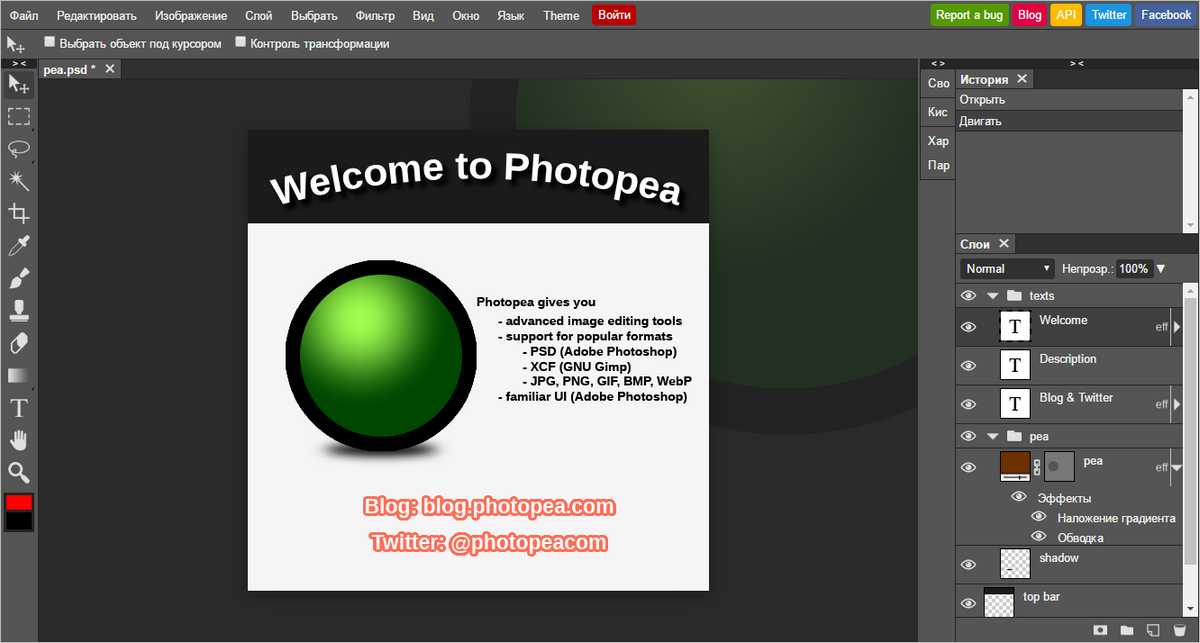The width and height of the screenshot is (1200, 643).
Task: Click the API button
Action: [1066, 15]
